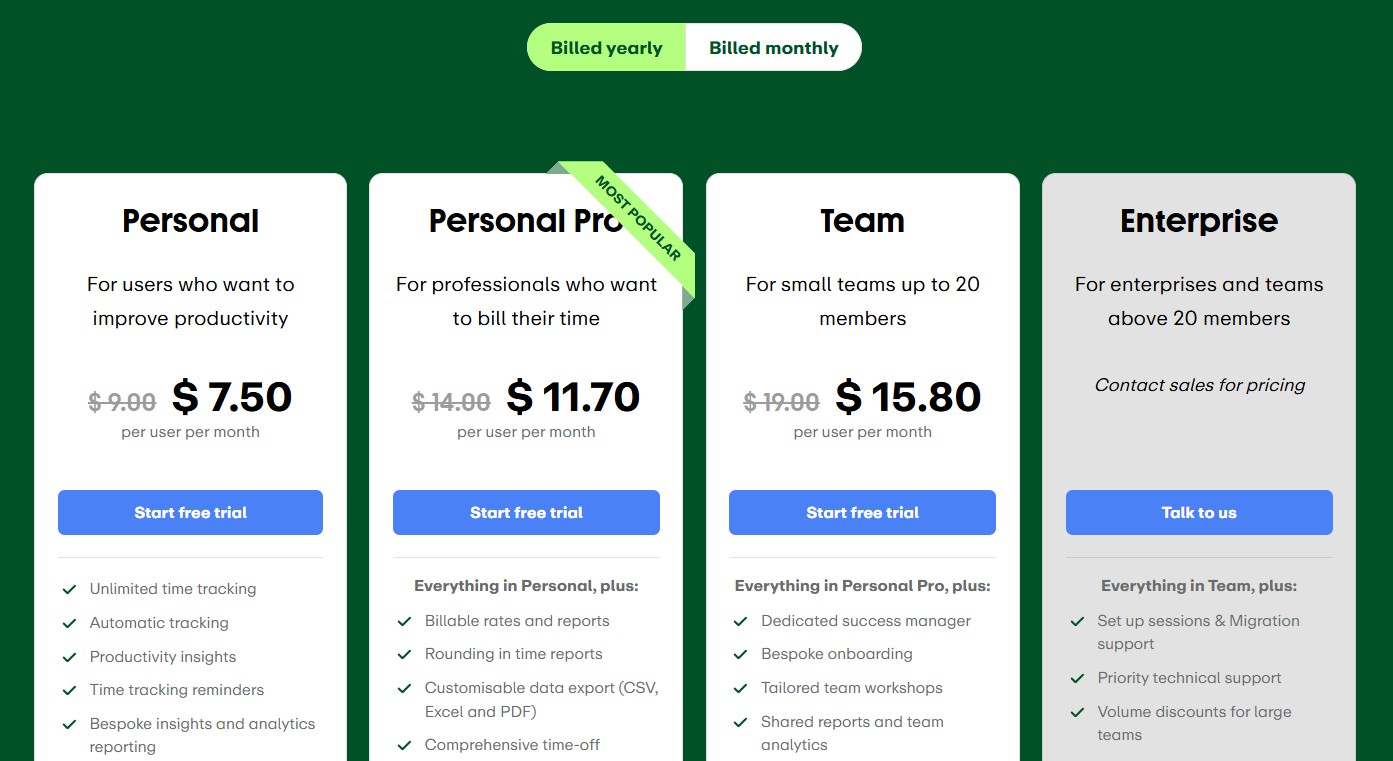Click checkmark beside Billable rates and reports

point(405,621)
